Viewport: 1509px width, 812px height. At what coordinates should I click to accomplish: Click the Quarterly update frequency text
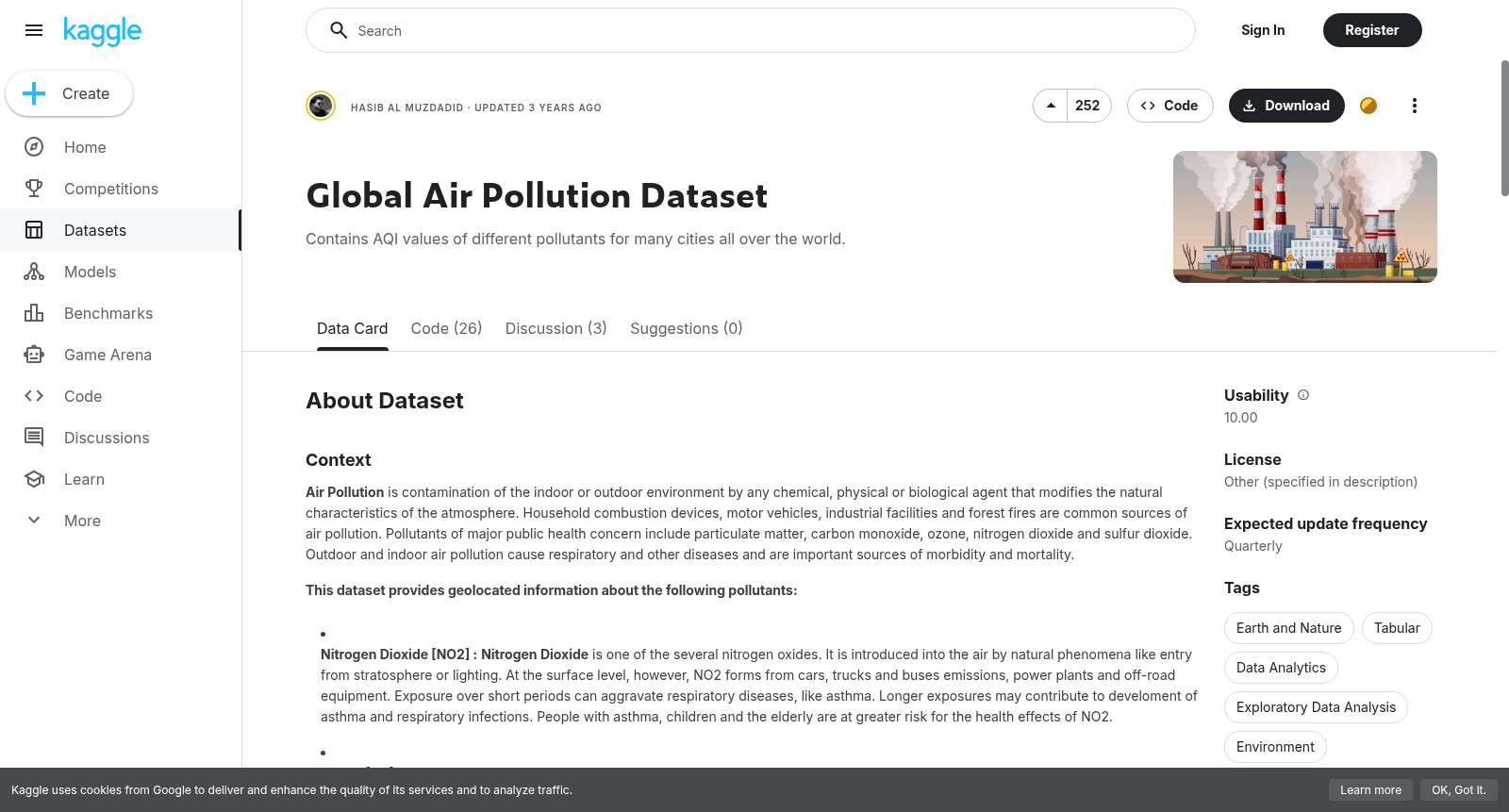pyautogui.click(x=1252, y=546)
